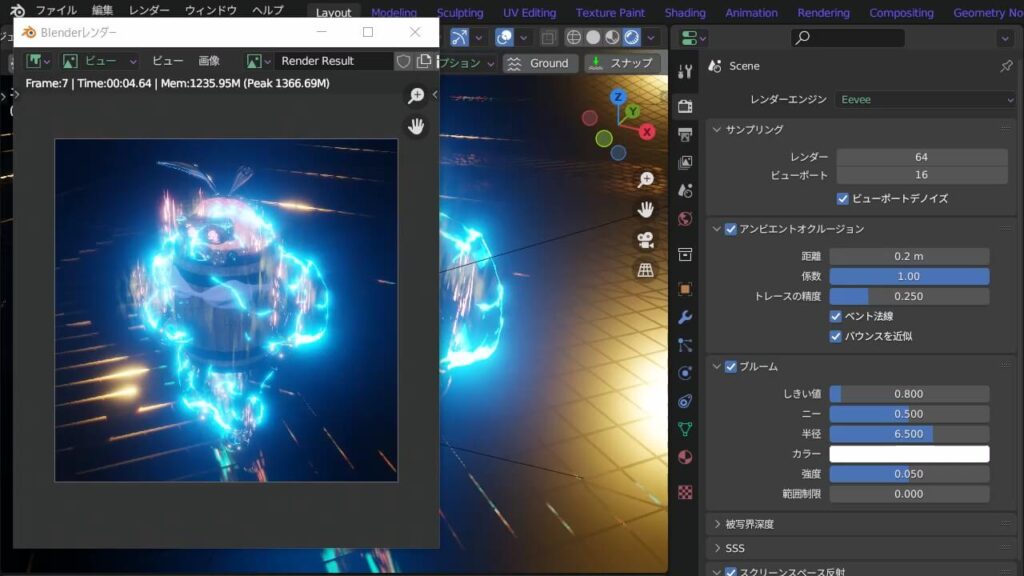This screenshot has width=1024, height=576.
Task: Open properties editor type dropdown
Action: 693,38
